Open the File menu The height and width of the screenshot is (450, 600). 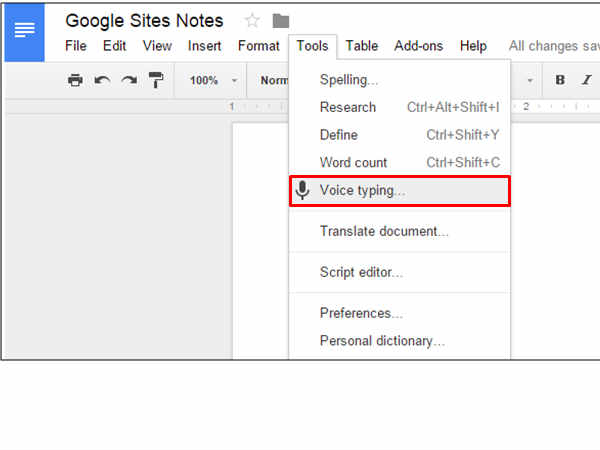(x=76, y=46)
